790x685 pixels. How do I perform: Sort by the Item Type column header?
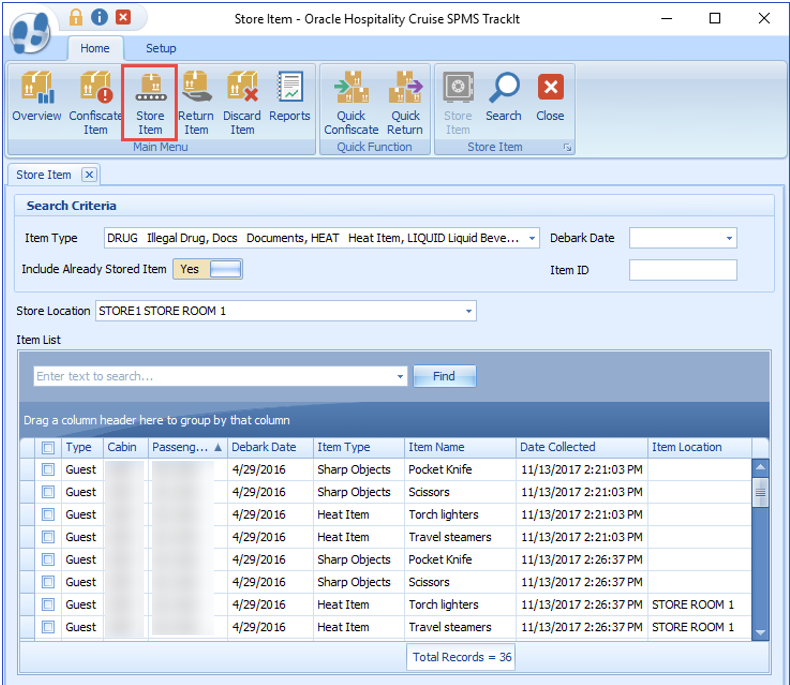click(x=359, y=447)
